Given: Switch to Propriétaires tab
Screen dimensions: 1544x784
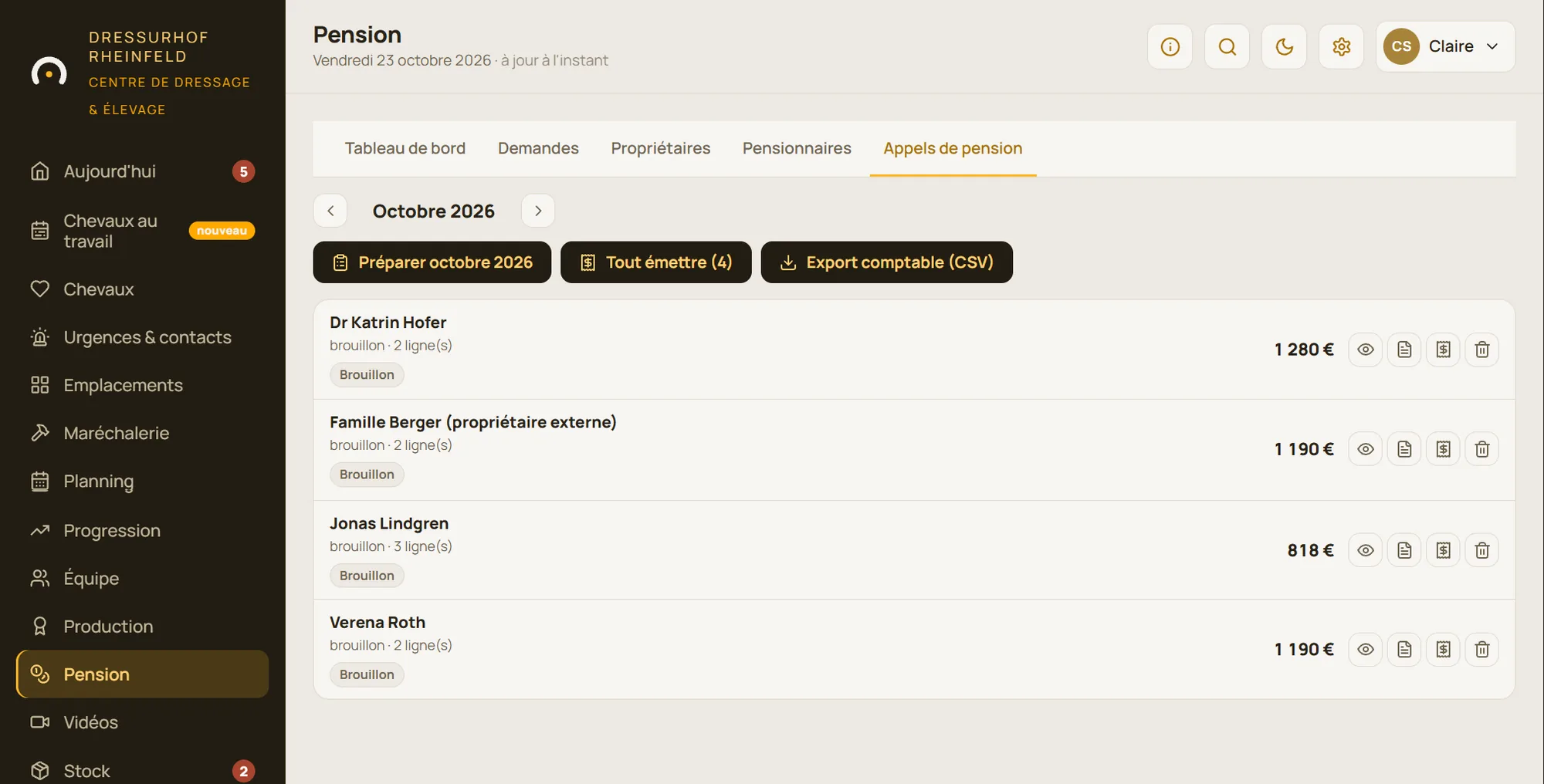Looking at the screenshot, I should coord(660,148).
